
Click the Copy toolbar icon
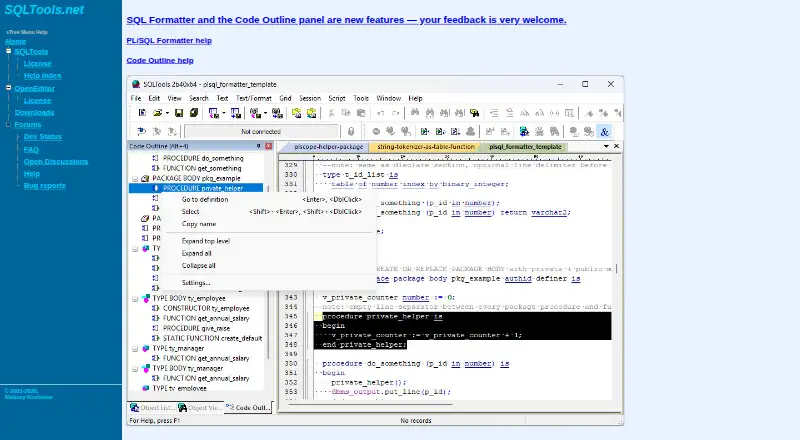click(x=346, y=113)
